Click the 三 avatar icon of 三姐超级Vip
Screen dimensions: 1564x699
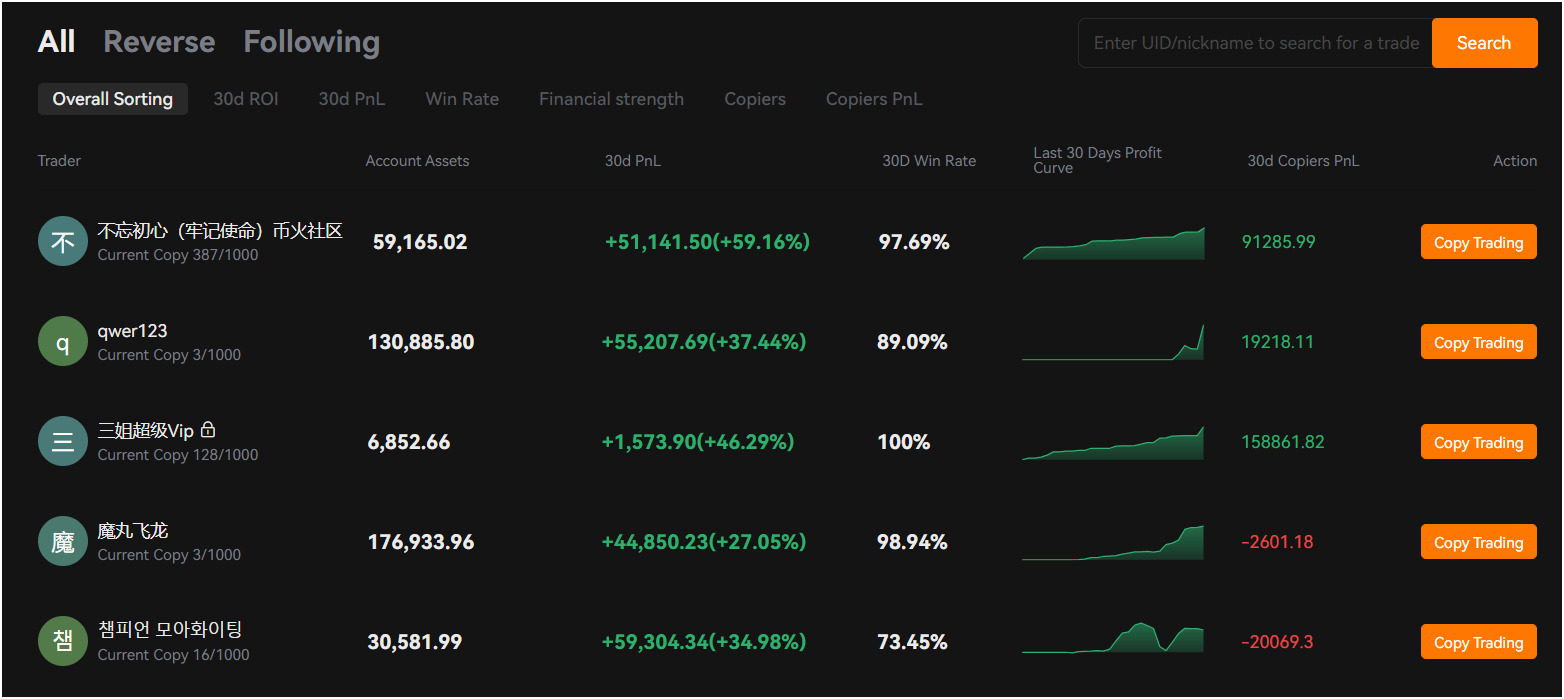(x=63, y=442)
